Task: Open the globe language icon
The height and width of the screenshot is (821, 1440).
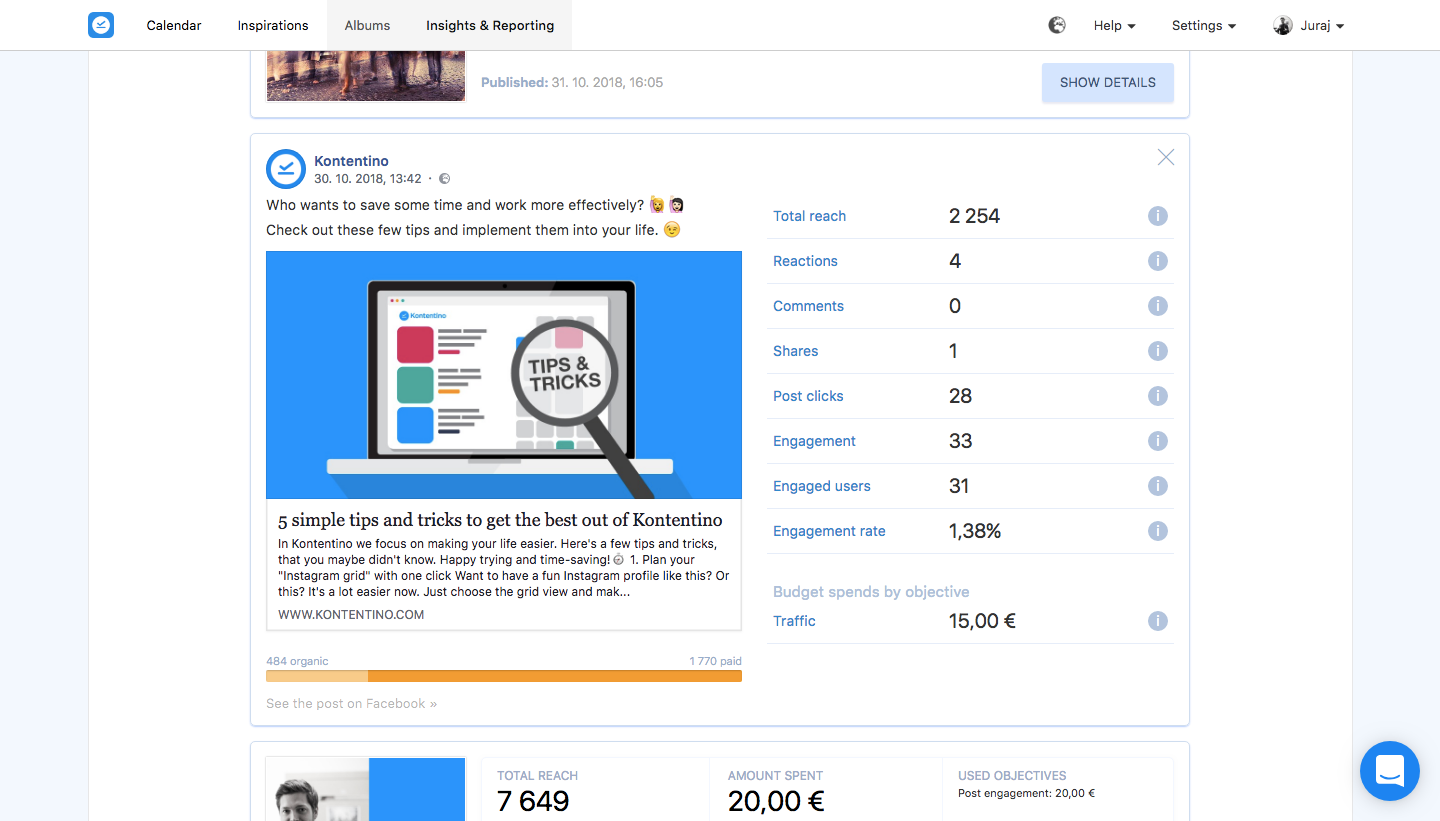Action: tap(1057, 25)
